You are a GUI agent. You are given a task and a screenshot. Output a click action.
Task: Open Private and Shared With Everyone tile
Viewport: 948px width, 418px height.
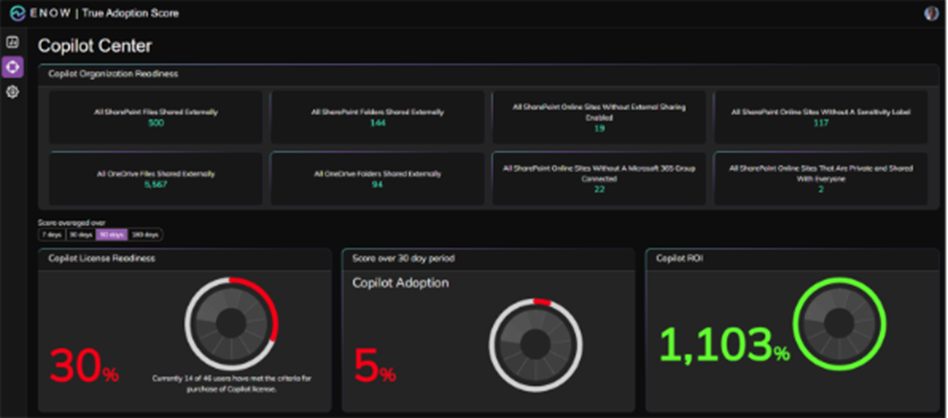(820, 179)
